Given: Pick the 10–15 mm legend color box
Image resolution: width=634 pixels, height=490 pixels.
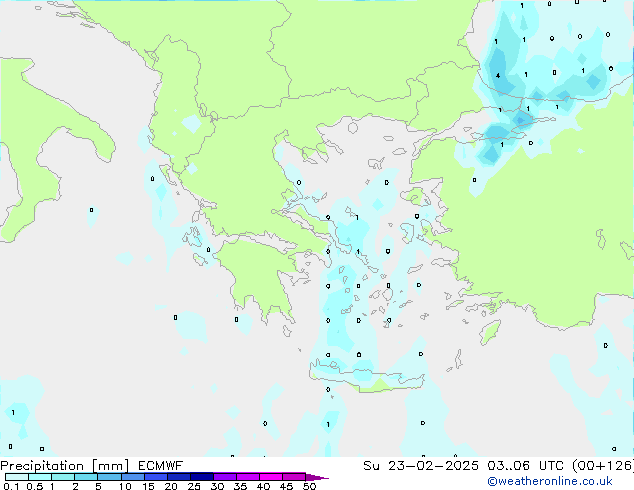Looking at the screenshot, I should tap(132, 477).
